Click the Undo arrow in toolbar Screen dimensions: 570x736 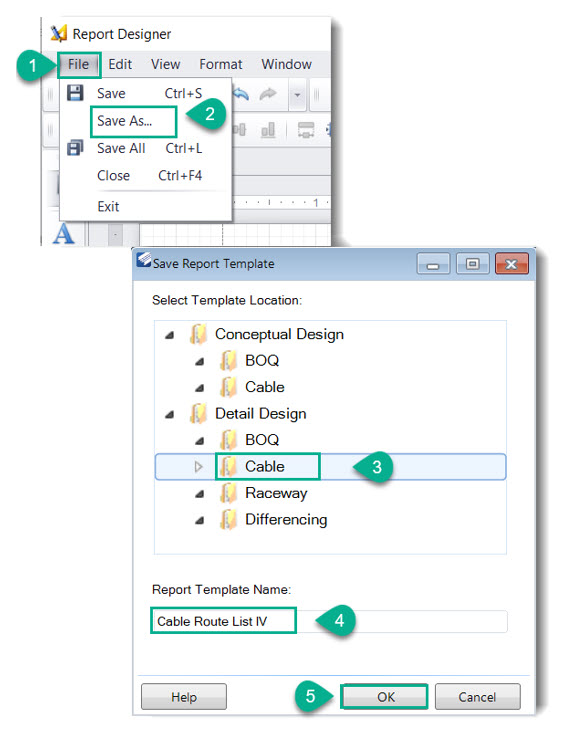(x=241, y=94)
